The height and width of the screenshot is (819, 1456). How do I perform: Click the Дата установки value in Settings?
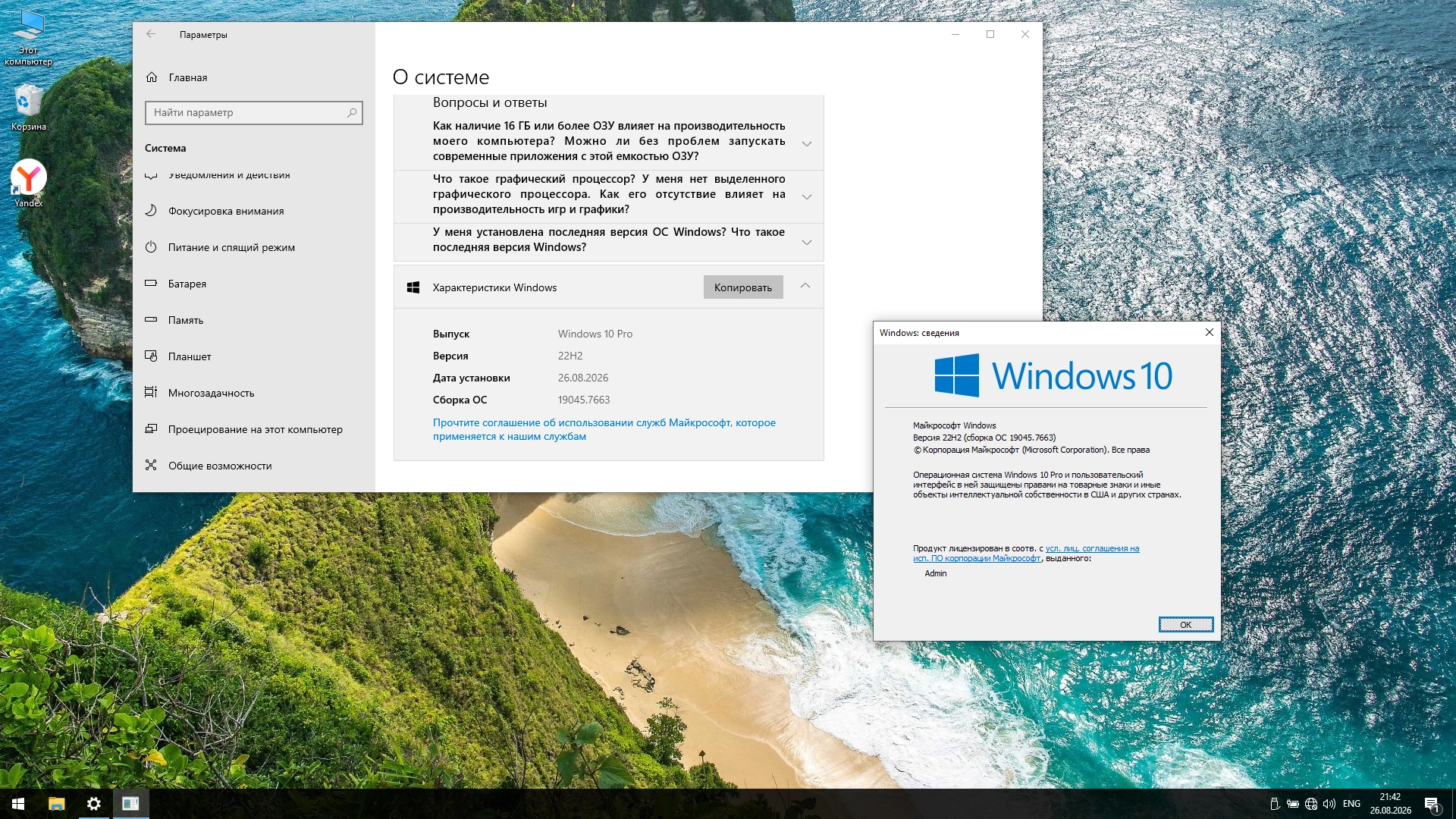[583, 378]
